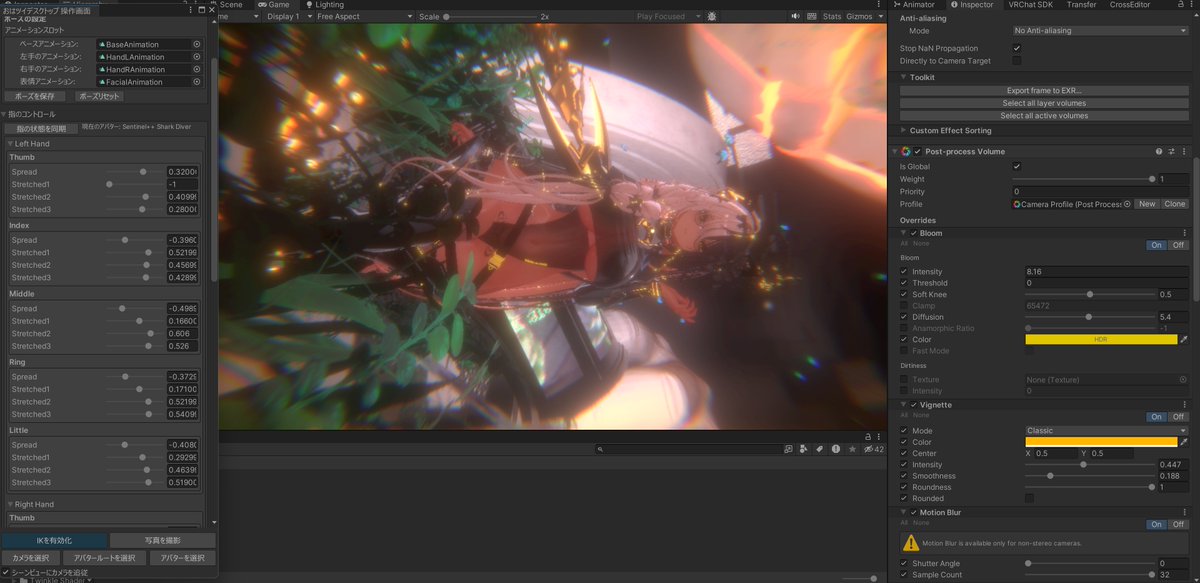Open Post-process Volume preset sliders icon

(x=1172, y=151)
